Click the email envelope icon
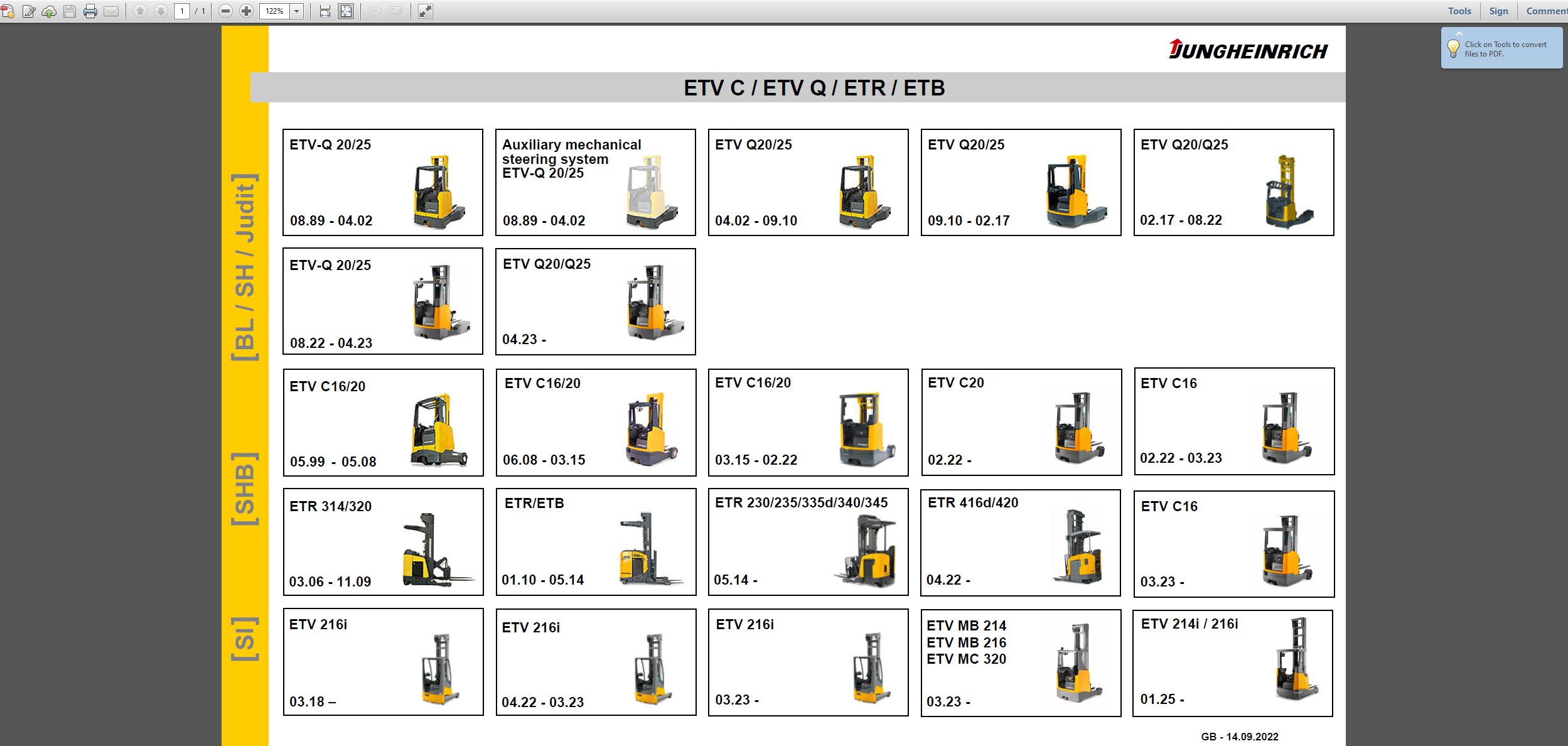 pyautogui.click(x=111, y=11)
